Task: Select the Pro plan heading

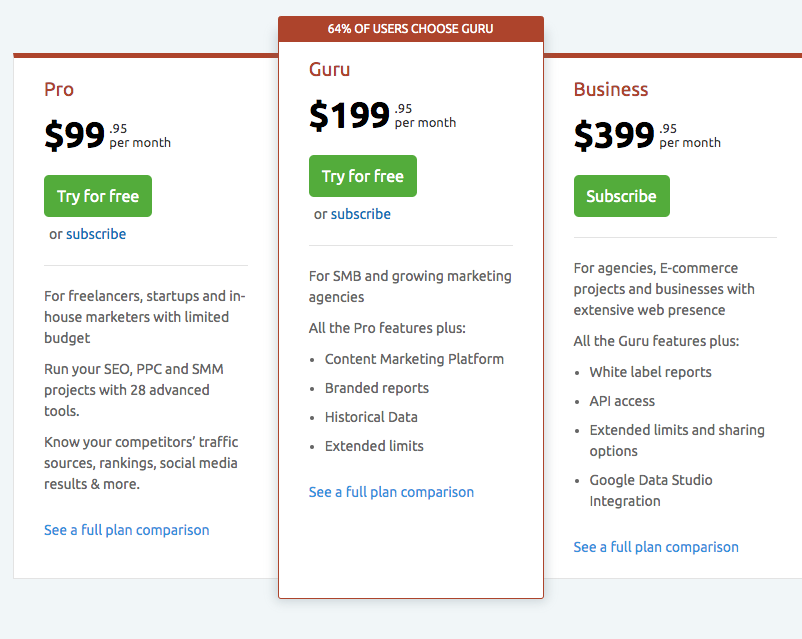Action: (x=59, y=89)
